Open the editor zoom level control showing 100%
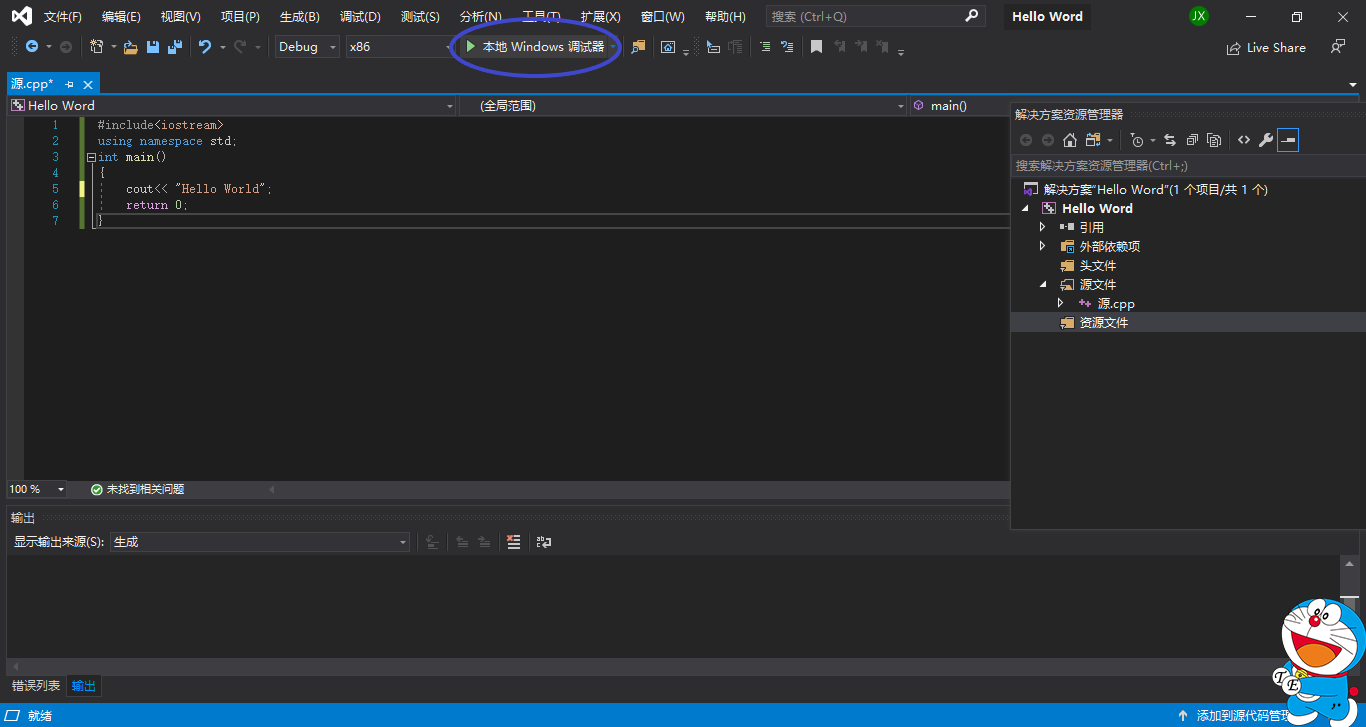 pos(37,489)
